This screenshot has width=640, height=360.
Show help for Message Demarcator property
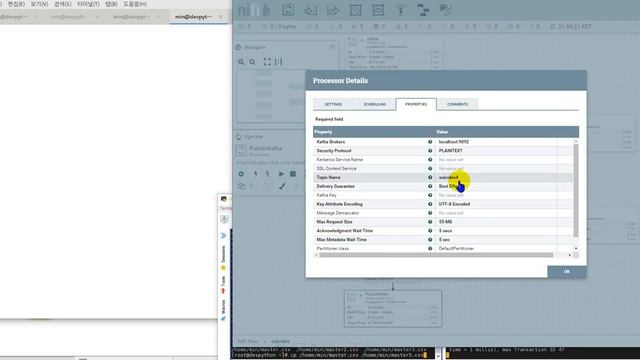click(430, 213)
